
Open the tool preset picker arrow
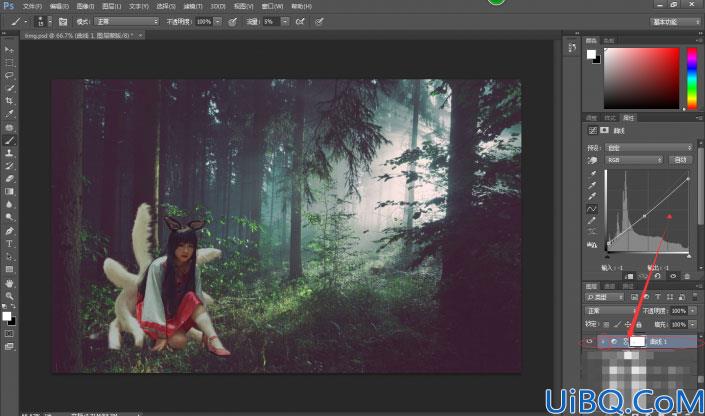tap(26, 22)
